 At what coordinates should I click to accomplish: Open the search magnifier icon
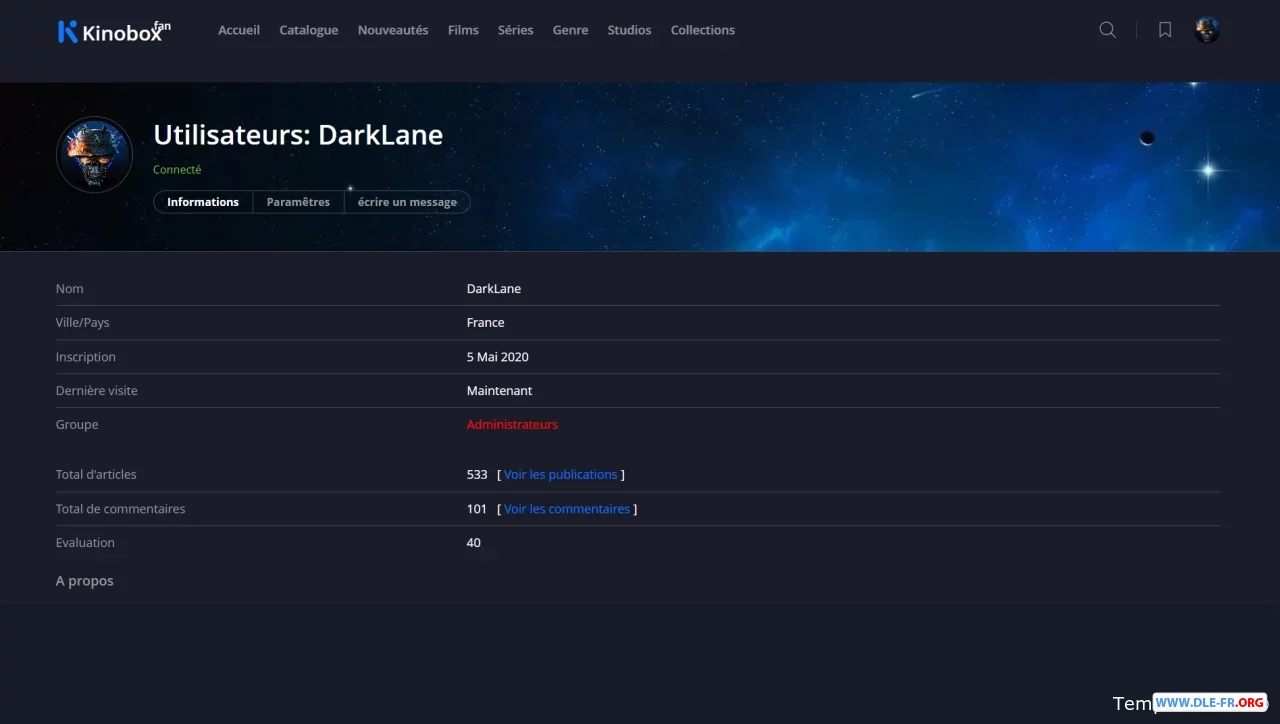pyautogui.click(x=1107, y=30)
